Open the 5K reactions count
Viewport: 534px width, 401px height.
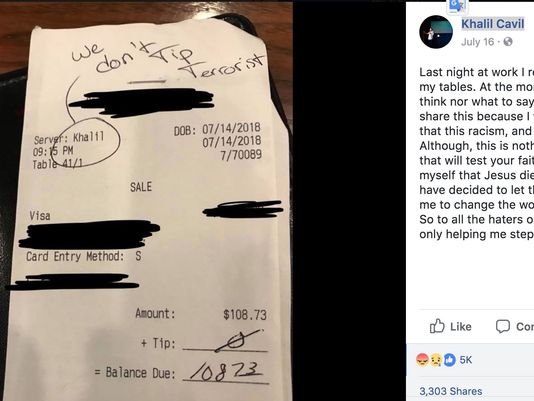point(466,360)
